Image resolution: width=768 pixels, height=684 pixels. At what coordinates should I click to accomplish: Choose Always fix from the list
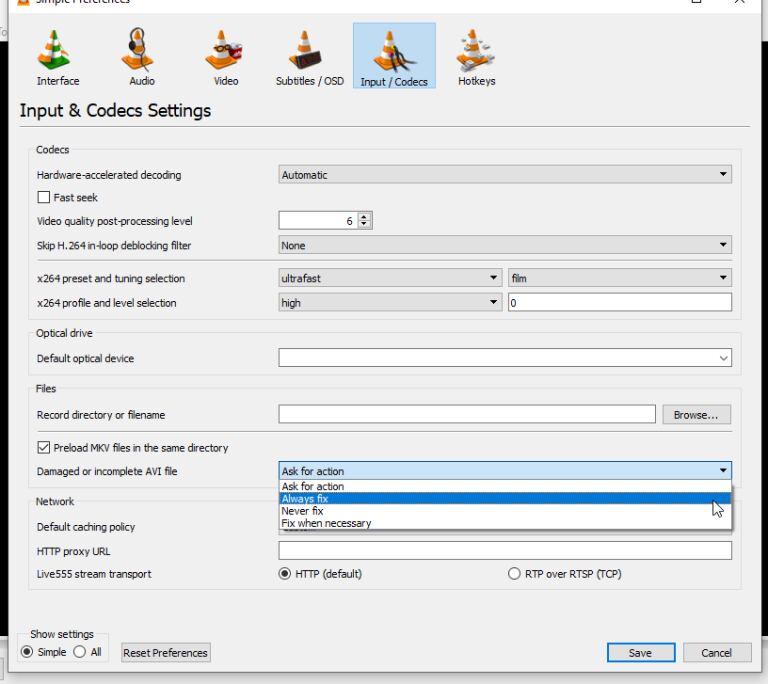pyautogui.click(x=305, y=499)
